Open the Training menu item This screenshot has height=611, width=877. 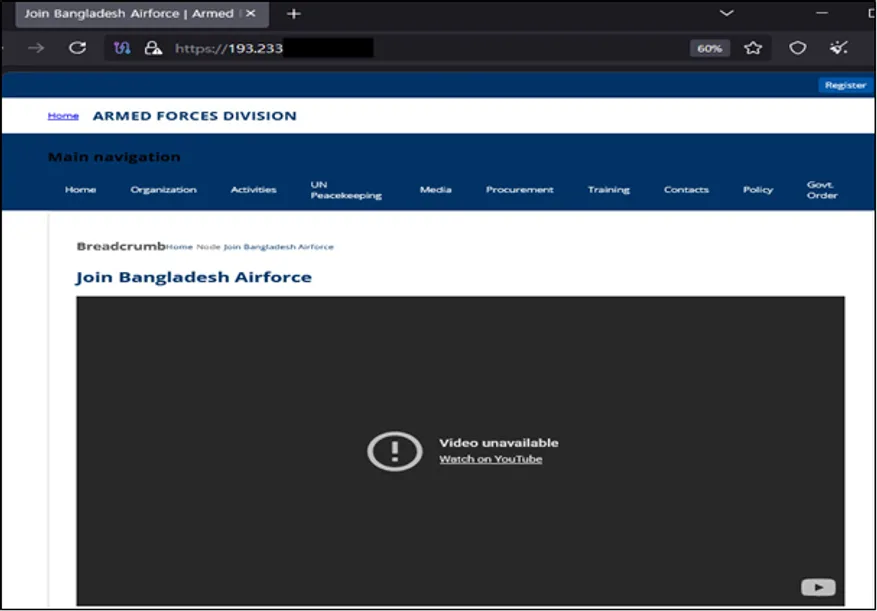tap(609, 190)
